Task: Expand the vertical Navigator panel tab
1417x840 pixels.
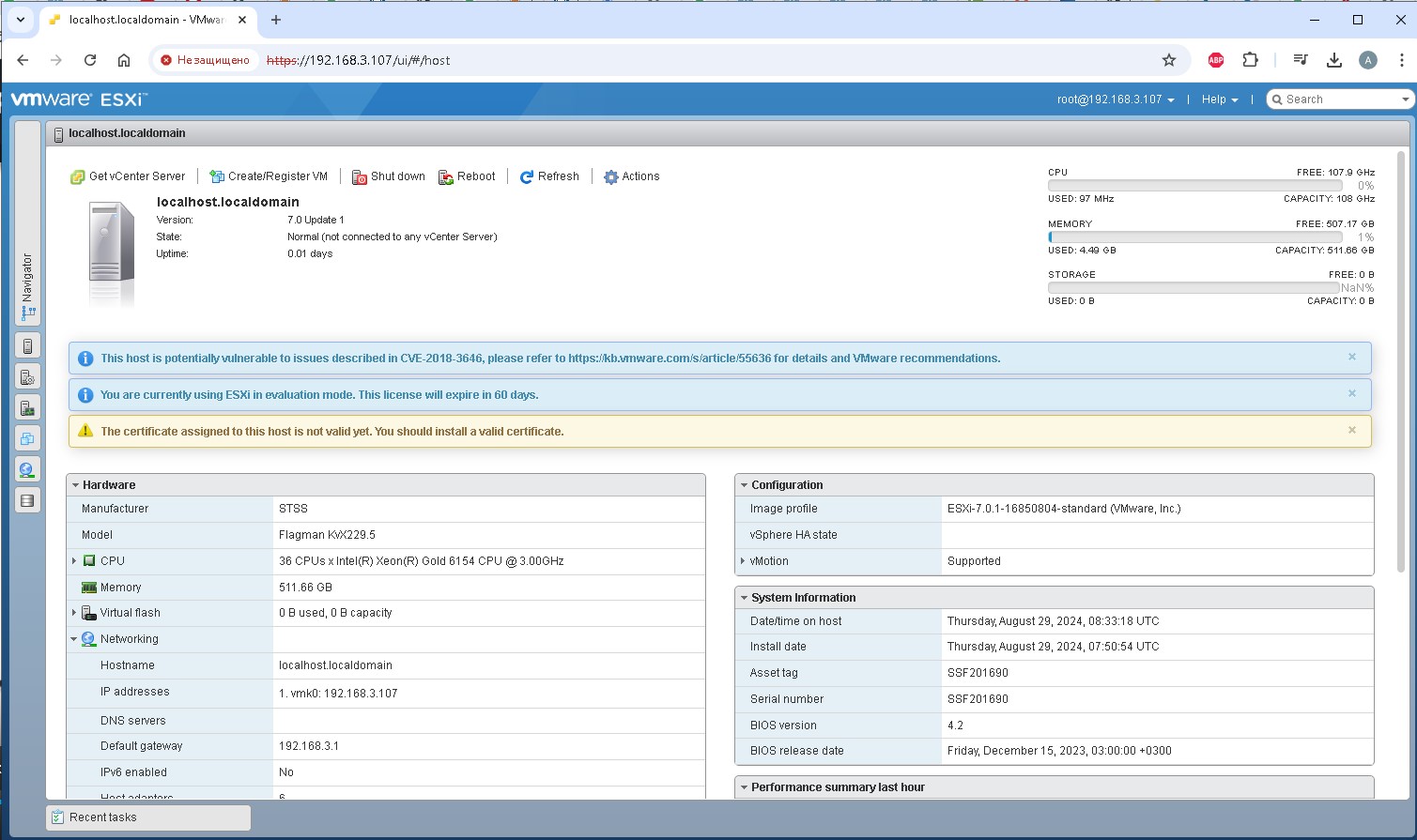Action: click(27, 223)
